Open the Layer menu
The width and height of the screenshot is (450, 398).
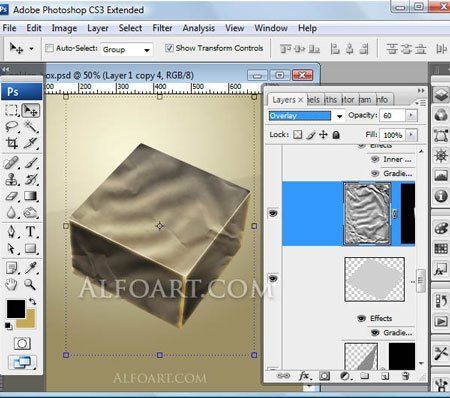[x=98, y=28]
